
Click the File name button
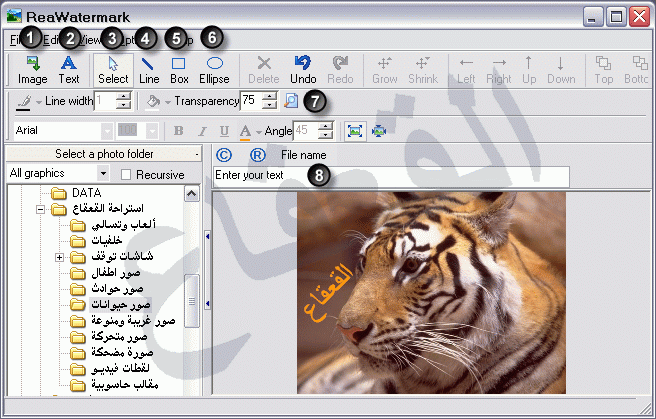pos(303,155)
